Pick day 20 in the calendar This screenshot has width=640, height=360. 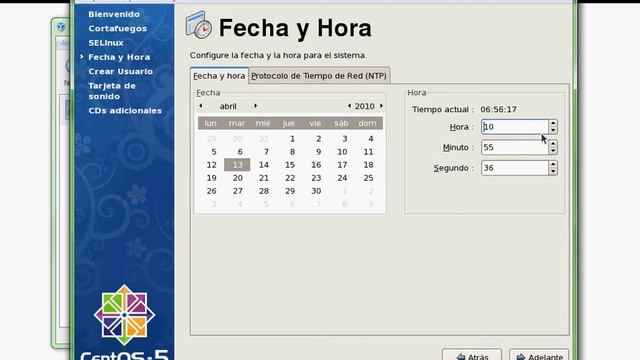coord(238,178)
